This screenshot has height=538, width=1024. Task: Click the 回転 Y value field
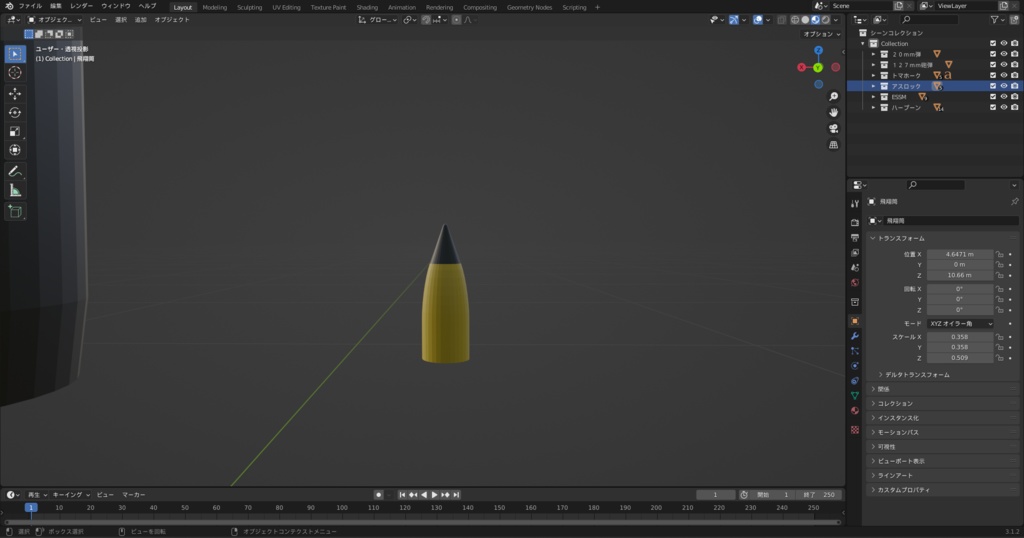[x=960, y=299]
